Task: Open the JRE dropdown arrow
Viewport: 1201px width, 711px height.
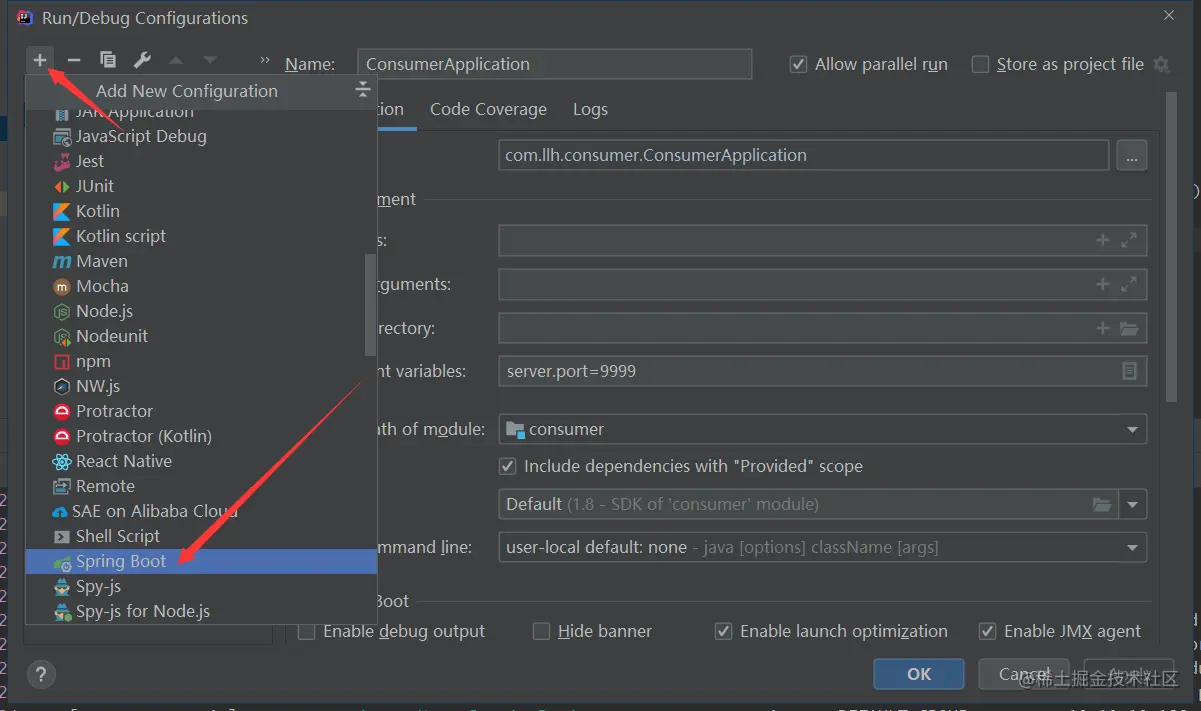Action: 1133,504
